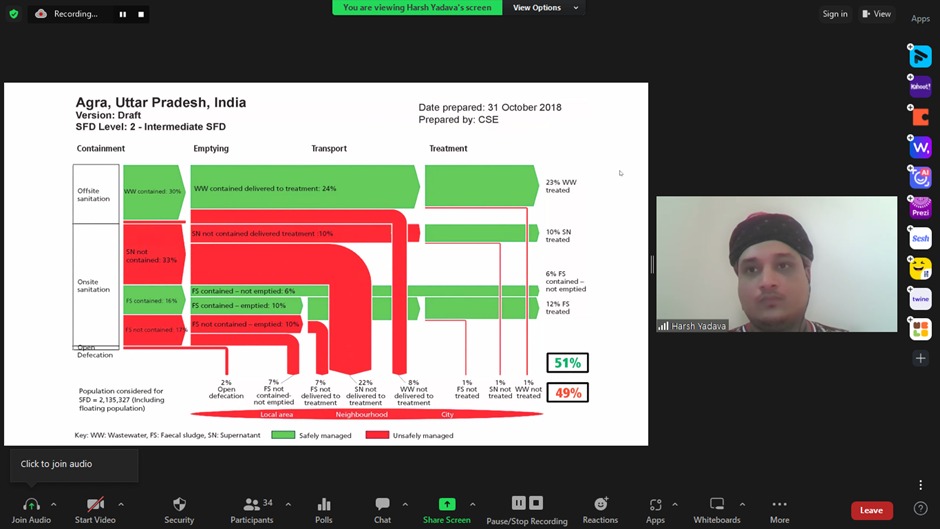
Task: Click the 'WW contained delivered to treatment: 24%' bar
Action: (x=305, y=187)
